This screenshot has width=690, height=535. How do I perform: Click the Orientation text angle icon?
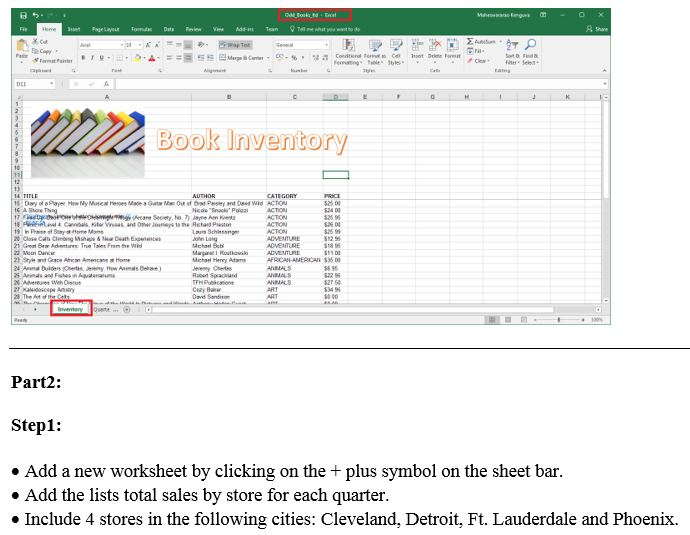(x=201, y=44)
